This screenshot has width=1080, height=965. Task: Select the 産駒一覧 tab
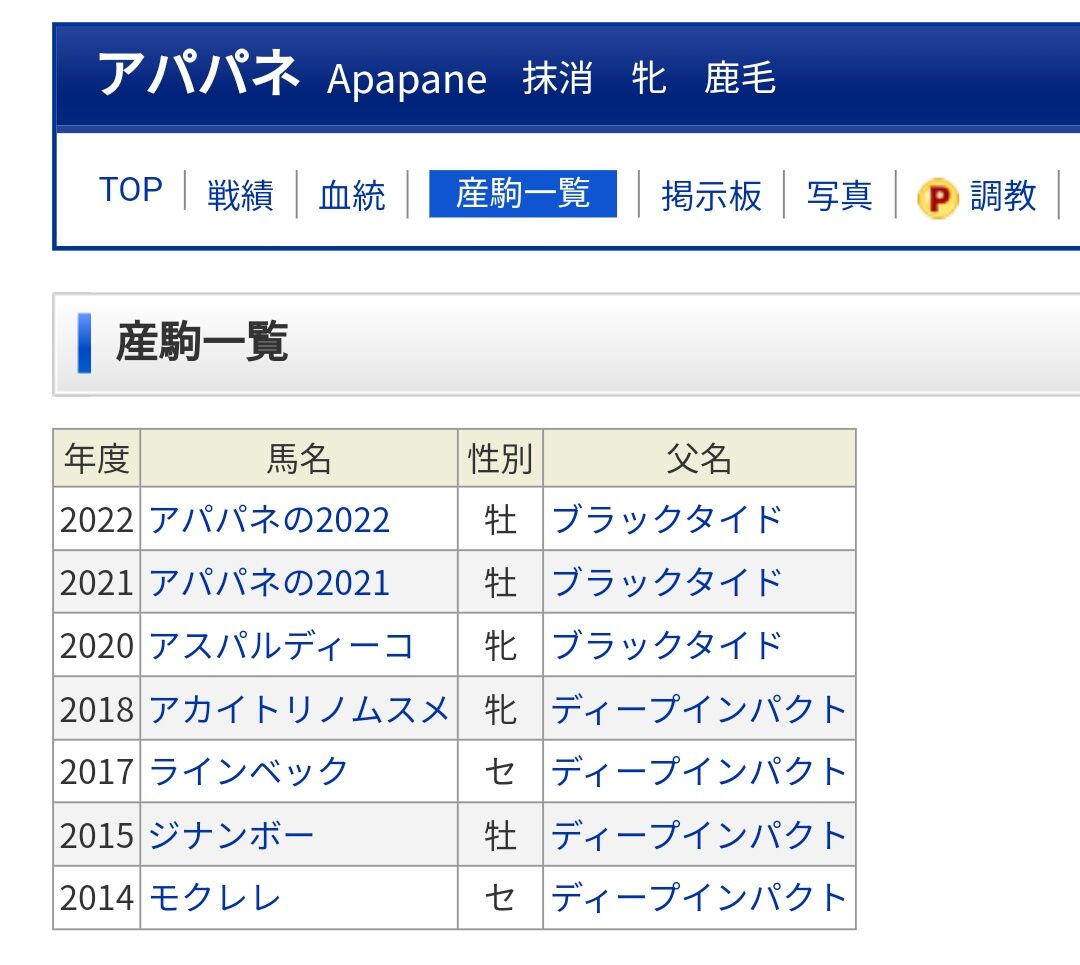click(523, 194)
